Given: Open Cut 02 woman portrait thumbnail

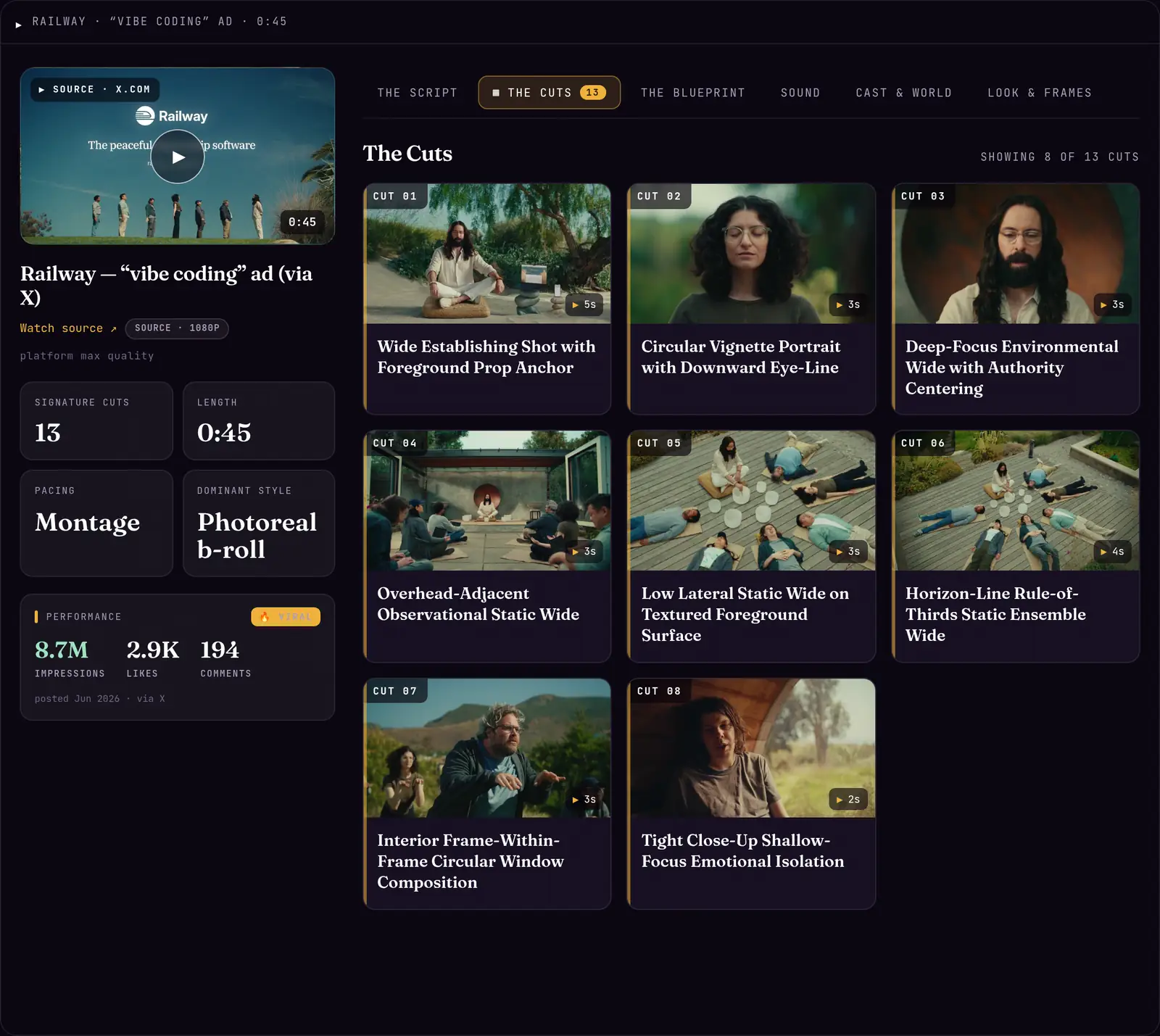Looking at the screenshot, I should coord(751,254).
